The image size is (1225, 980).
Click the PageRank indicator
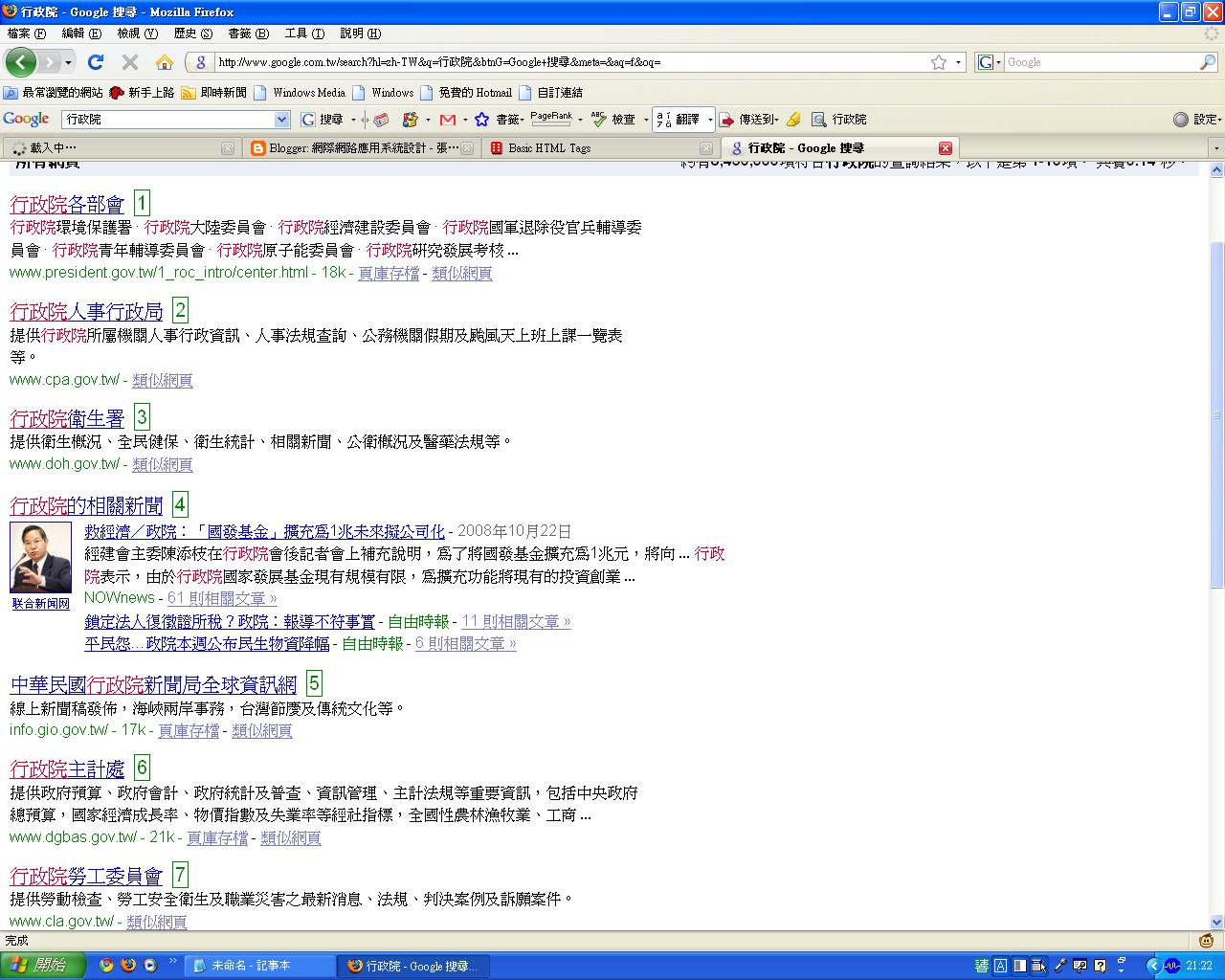(551, 120)
